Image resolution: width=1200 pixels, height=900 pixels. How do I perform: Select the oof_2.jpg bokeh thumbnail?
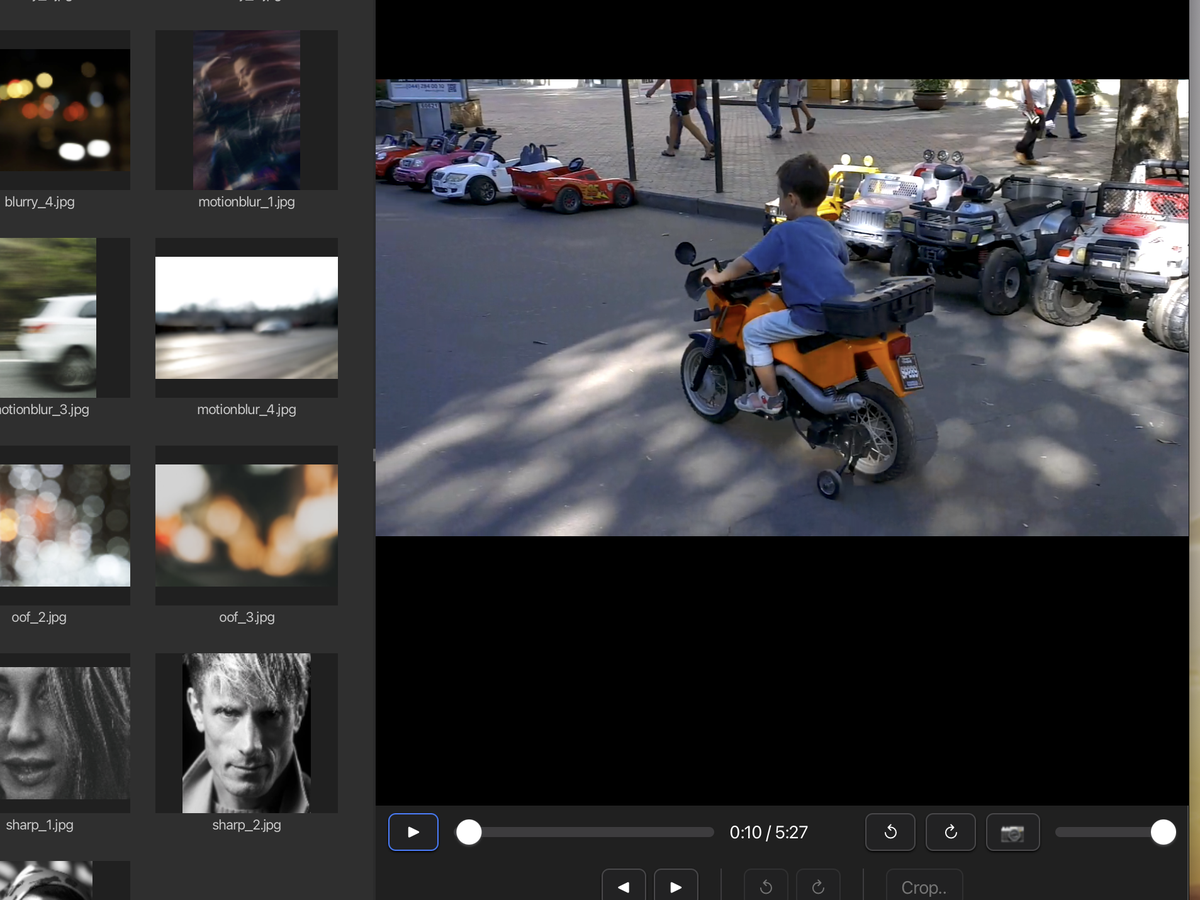click(65, 525)
